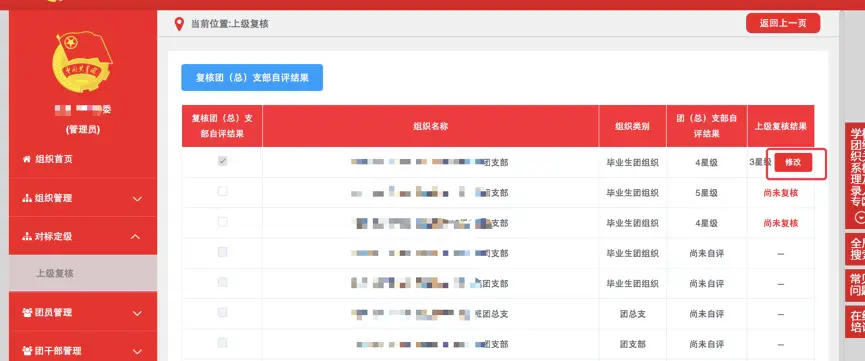Select the 上级复核 submenu item

pos(83,273)
